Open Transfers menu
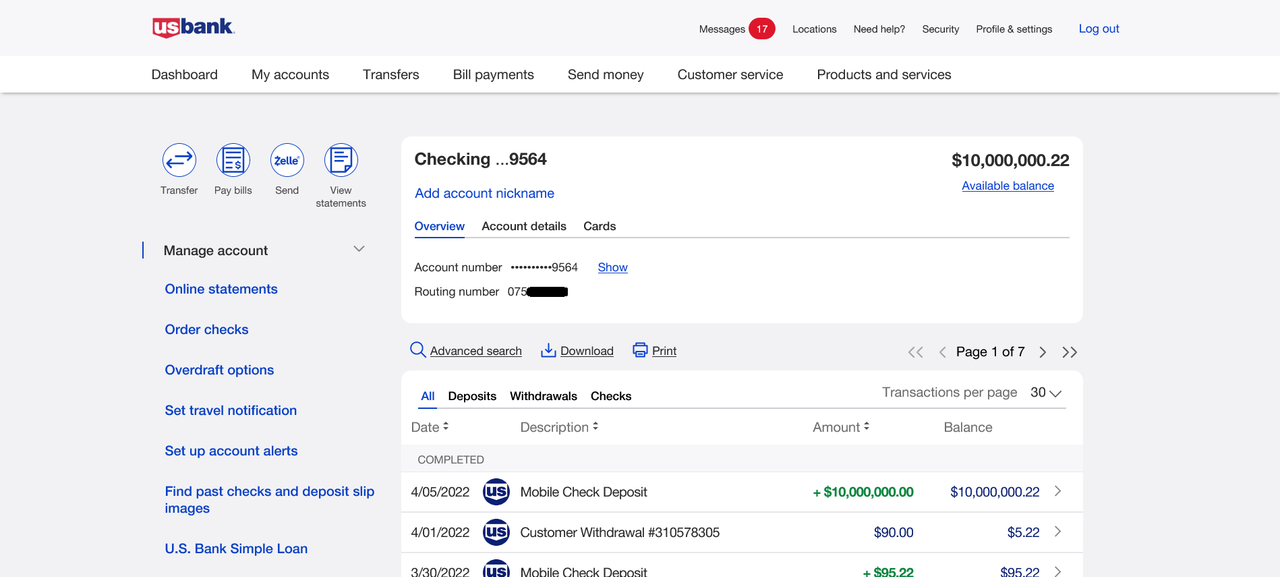The image size is (1280, 577). 391,74
